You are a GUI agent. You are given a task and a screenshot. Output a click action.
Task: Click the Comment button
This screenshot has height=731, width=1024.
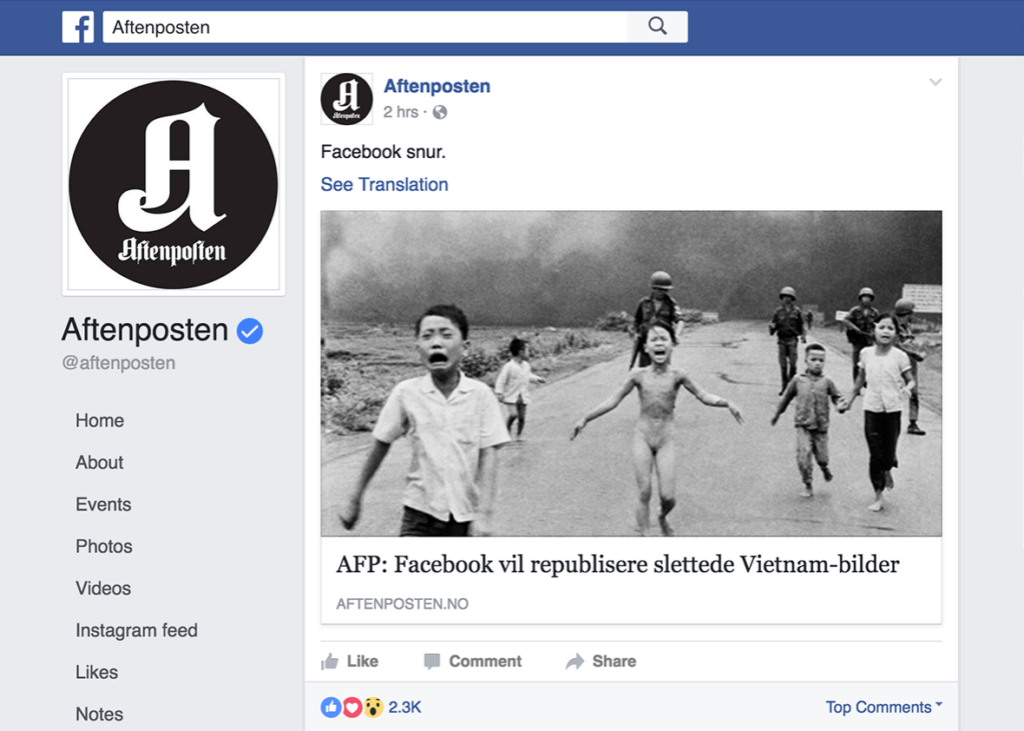(472, 661)
